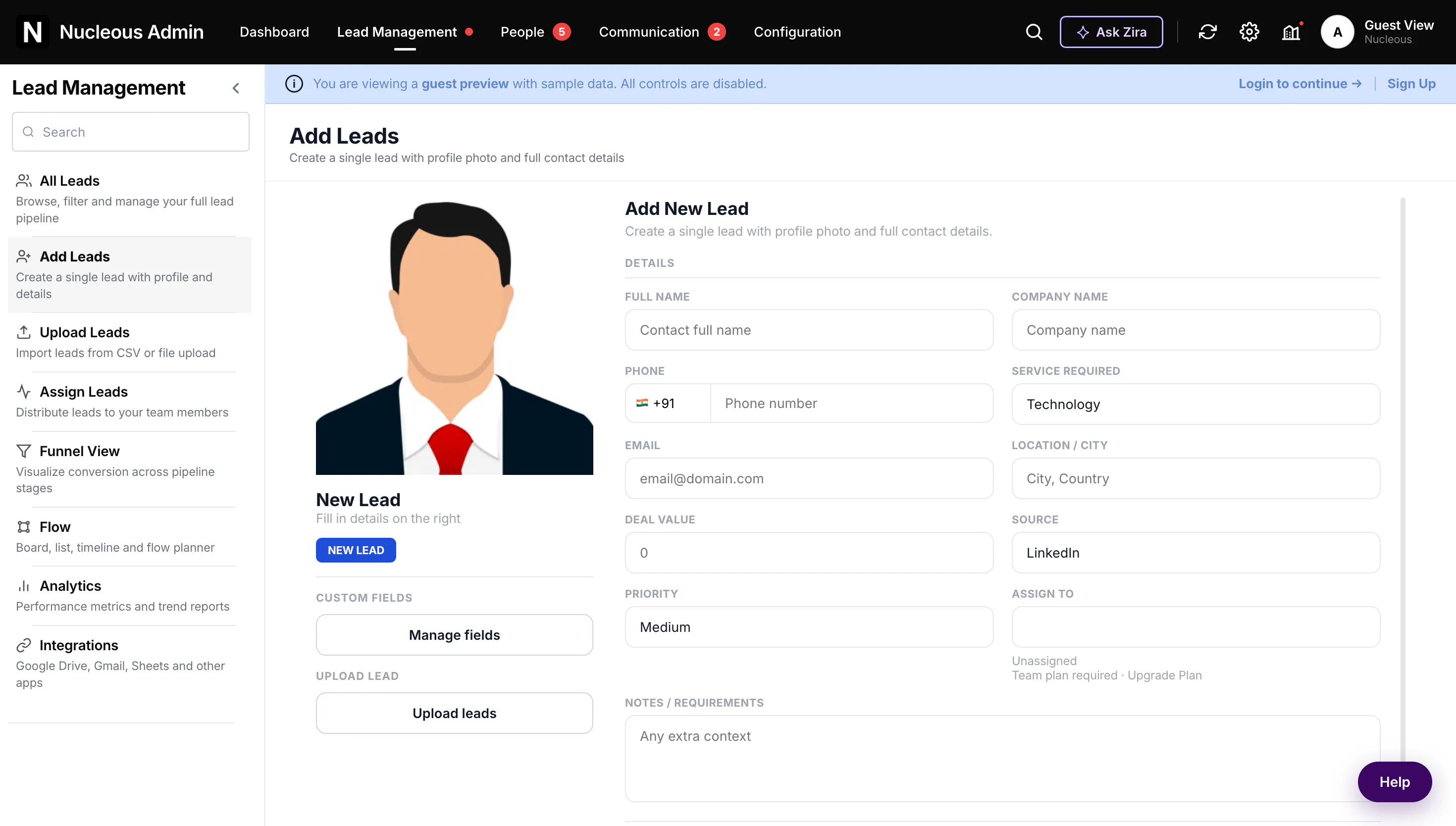Open the search magnifier in top bar
Image resolution: width=1456 pixels, height=826 pixels.
pos(1034,32)
